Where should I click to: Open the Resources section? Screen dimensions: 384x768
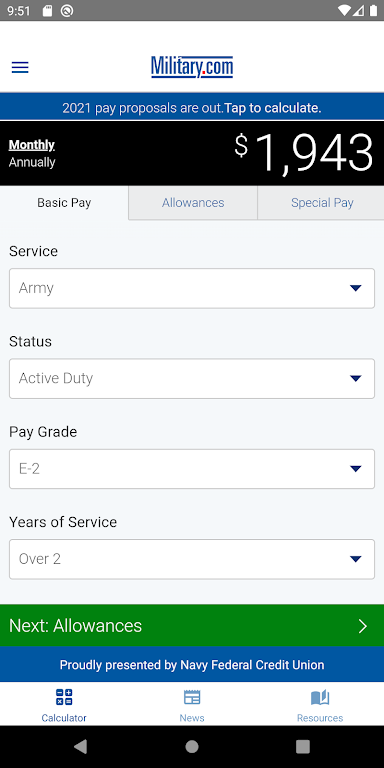[320, 705]
